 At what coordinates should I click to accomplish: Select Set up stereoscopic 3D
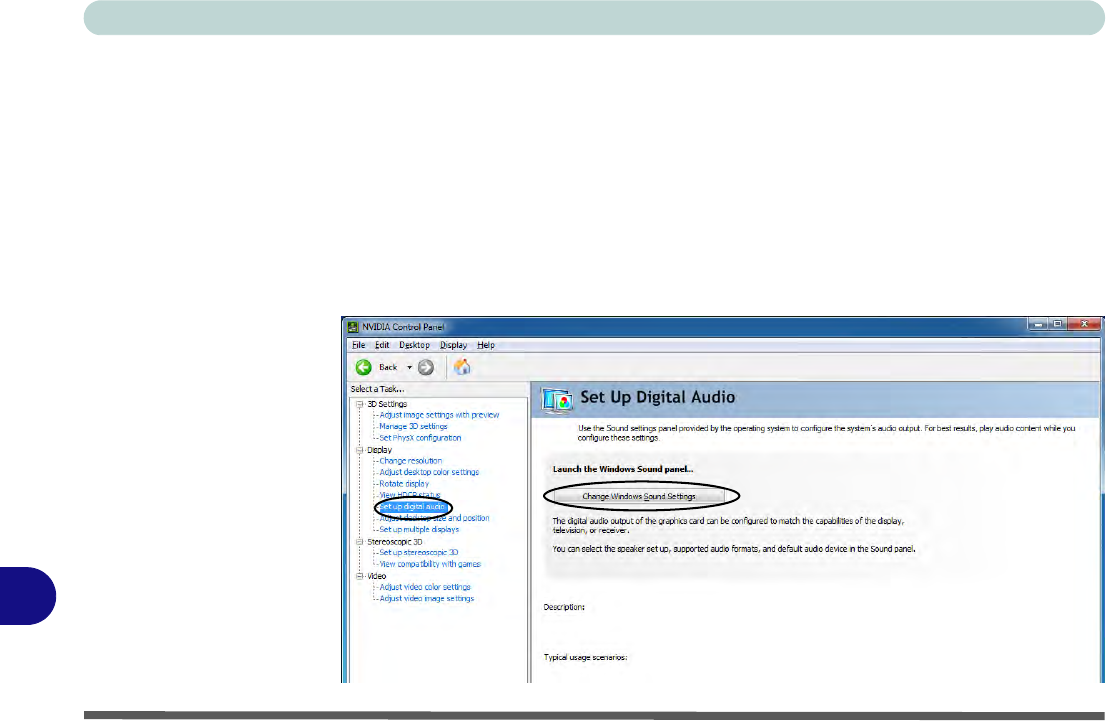[x=419, y=552]
